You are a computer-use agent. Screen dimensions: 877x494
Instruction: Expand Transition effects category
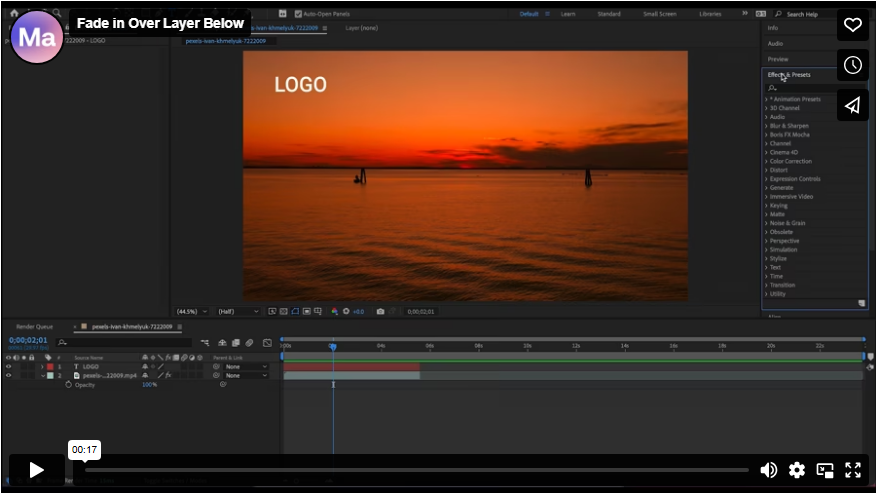[x=766, y=285]
